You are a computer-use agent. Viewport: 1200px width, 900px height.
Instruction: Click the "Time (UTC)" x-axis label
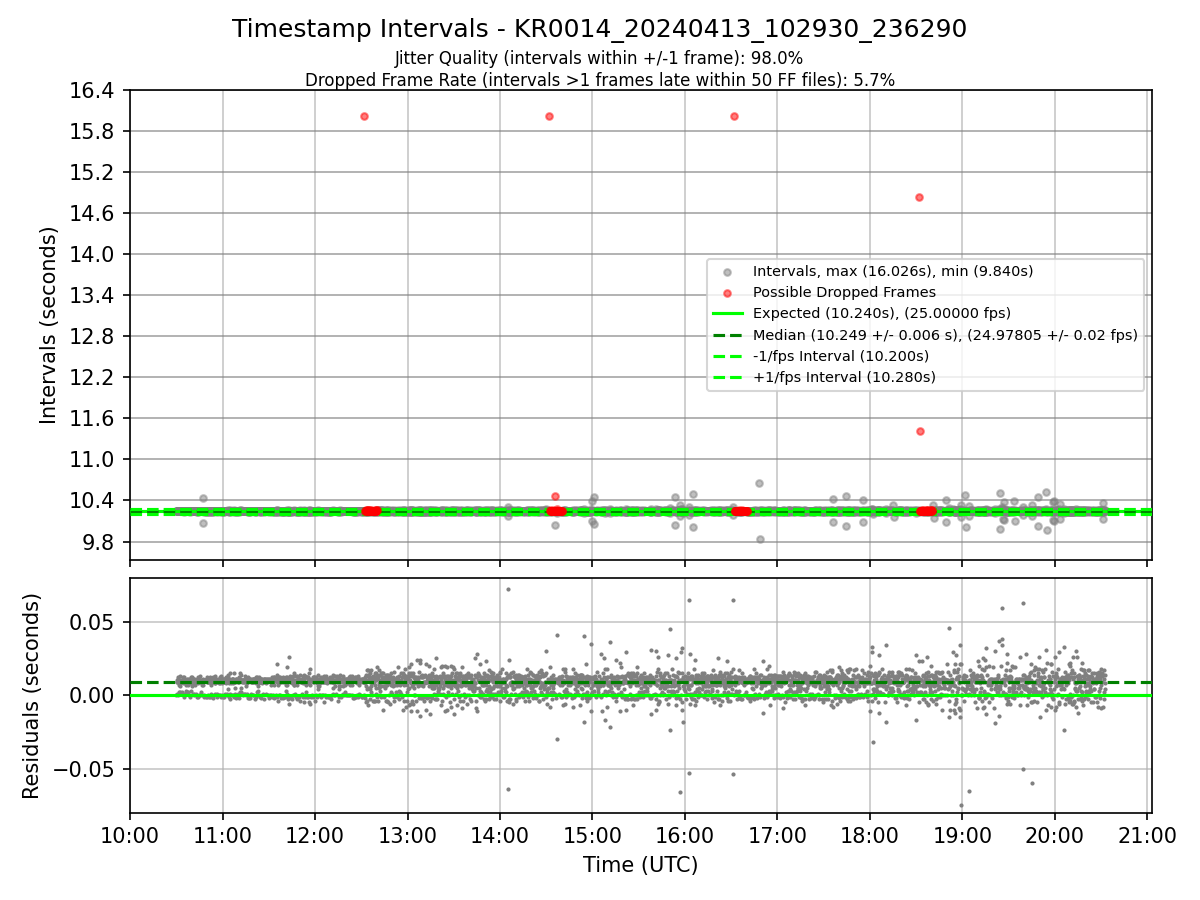click(640, 865)
